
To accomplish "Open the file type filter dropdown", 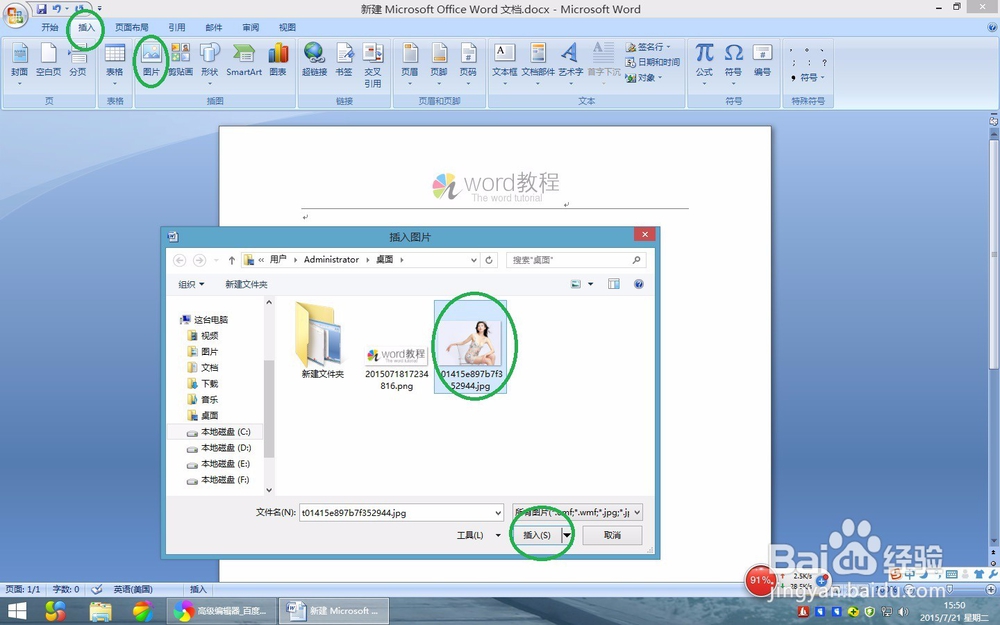I will point(577,512).
